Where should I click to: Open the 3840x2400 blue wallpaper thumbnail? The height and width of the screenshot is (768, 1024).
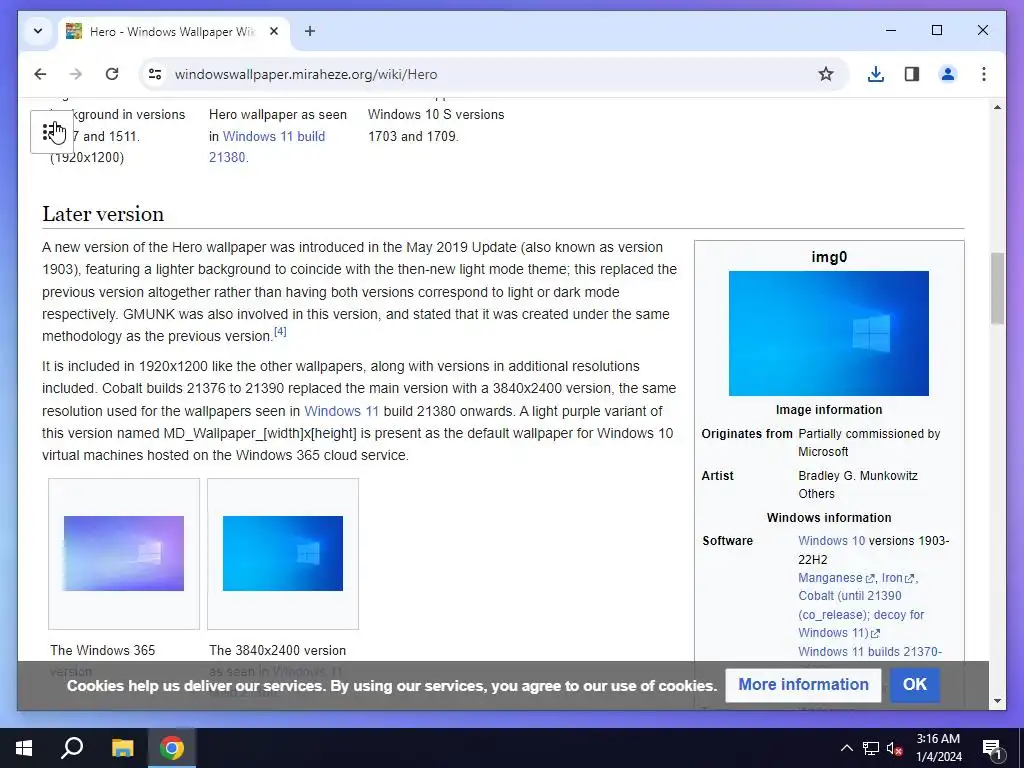click(x=283, y=554)
